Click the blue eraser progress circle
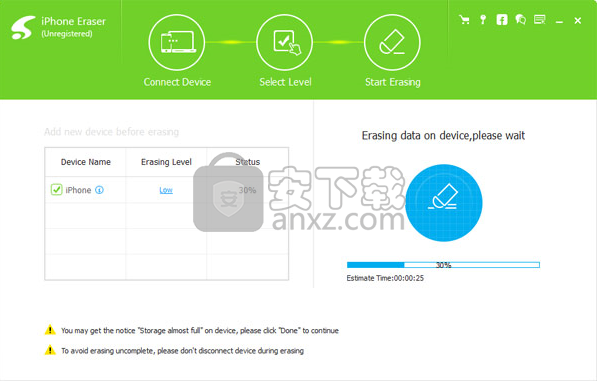 [x=443, y=203]
